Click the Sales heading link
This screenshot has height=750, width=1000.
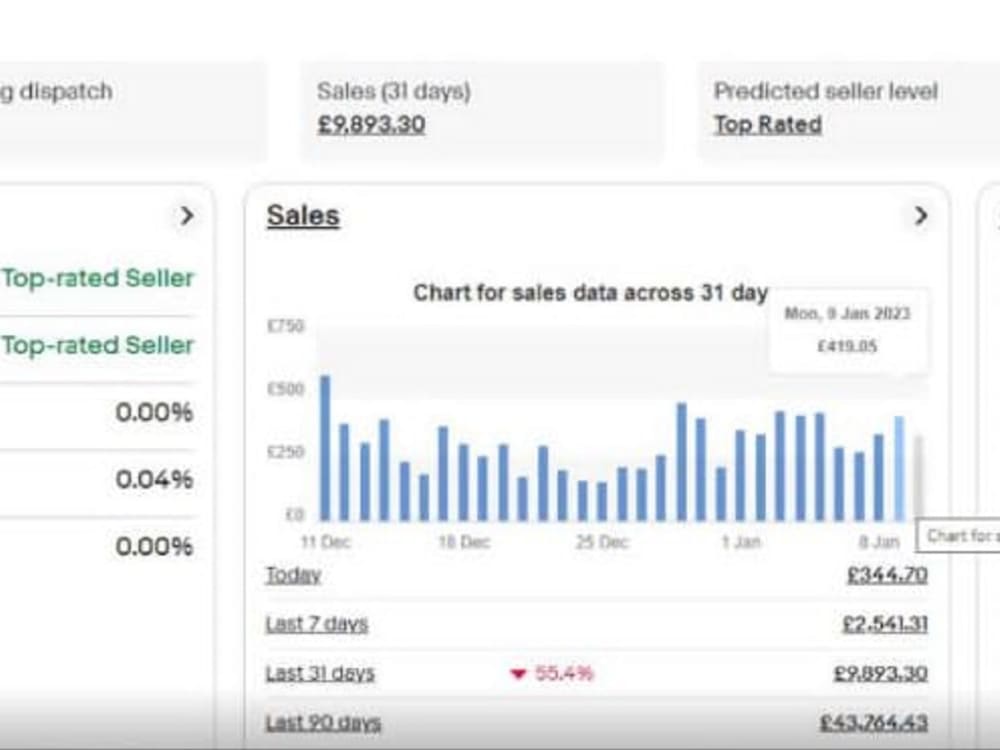[303, 216]
